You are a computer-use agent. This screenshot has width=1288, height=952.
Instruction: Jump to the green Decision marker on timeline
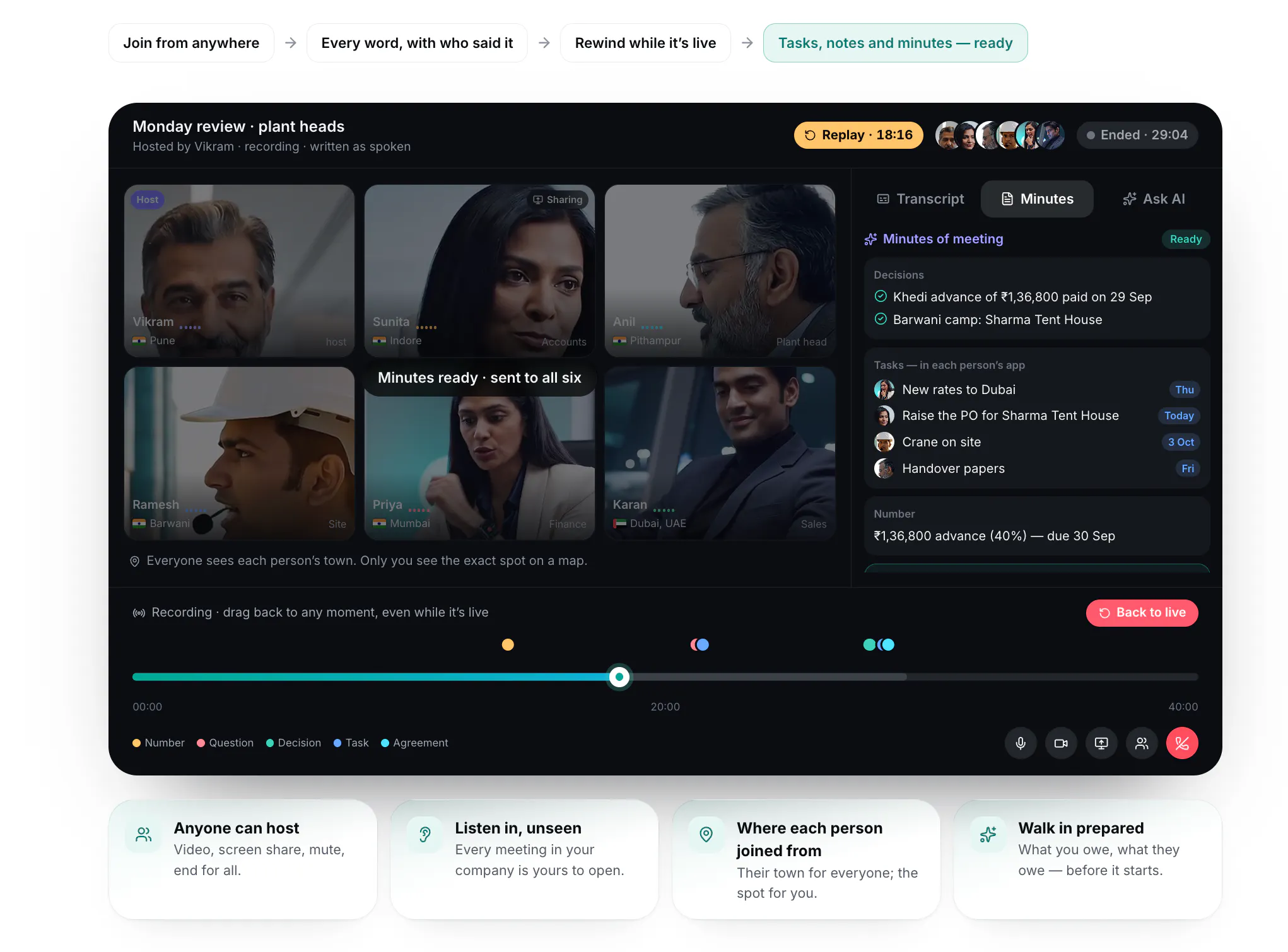[869, 644]
